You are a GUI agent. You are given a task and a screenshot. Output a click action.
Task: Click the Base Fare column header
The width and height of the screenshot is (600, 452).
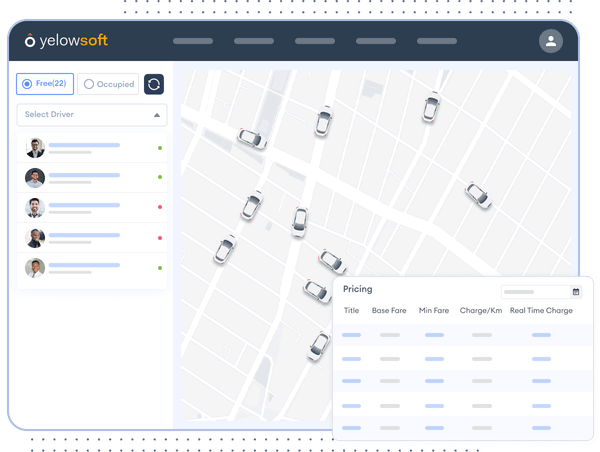(389, 311)
